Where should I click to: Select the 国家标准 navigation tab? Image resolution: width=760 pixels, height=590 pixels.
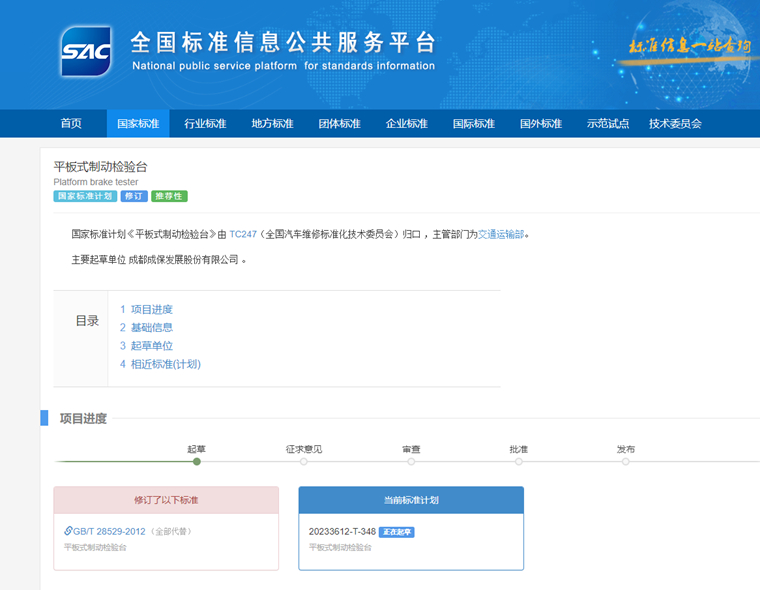pyautogui.click(x=138, y=124)
